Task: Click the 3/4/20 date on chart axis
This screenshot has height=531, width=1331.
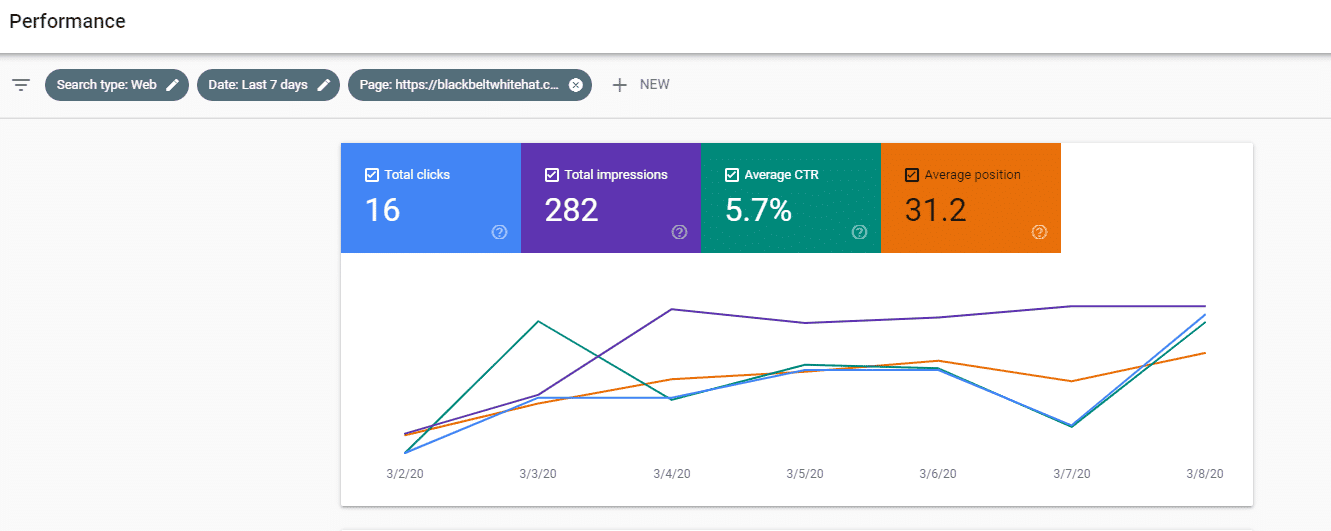Action: pyautogui.click(x=672, y=474)
